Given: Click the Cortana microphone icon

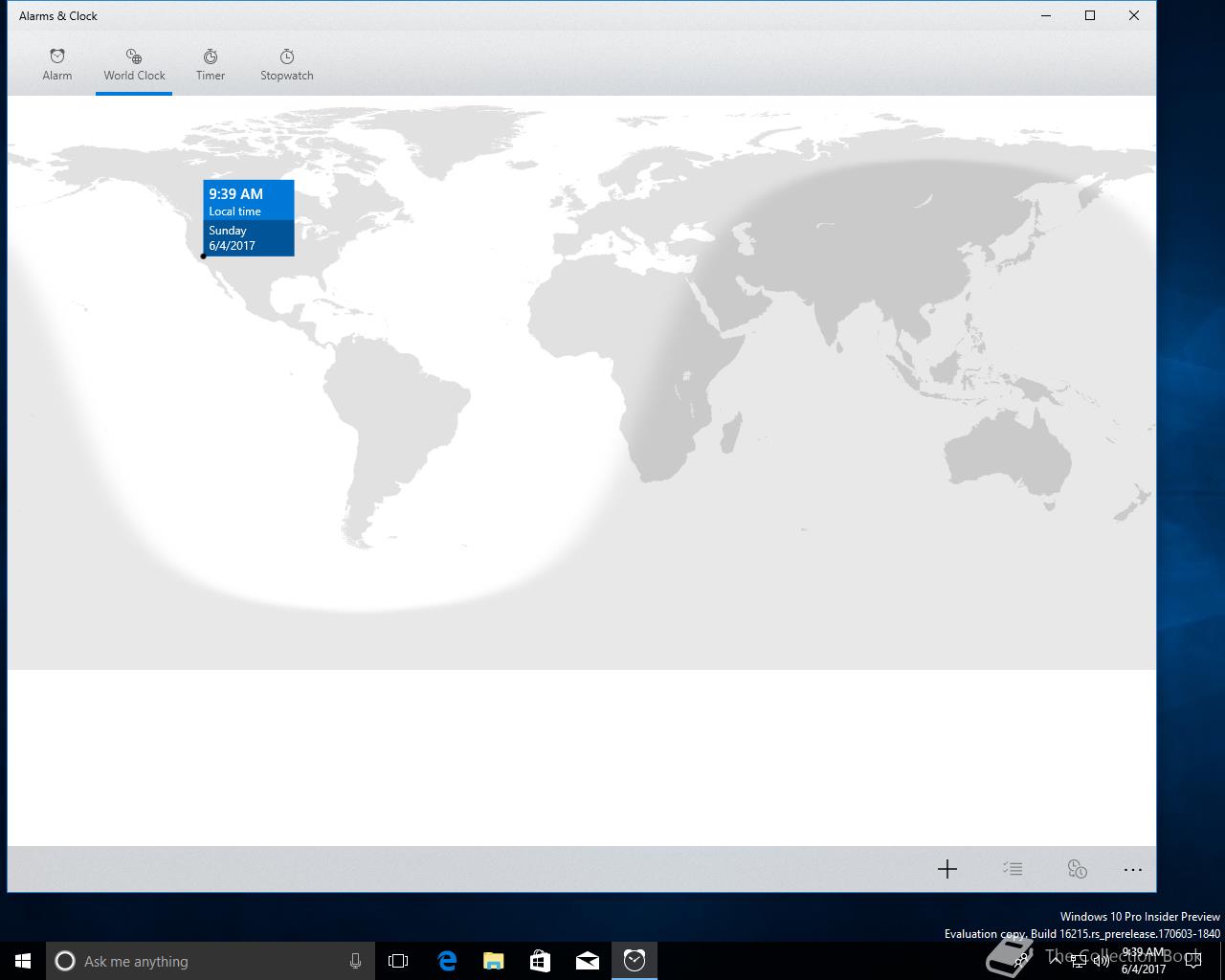Looking at the screenshot, I should 355,961.
